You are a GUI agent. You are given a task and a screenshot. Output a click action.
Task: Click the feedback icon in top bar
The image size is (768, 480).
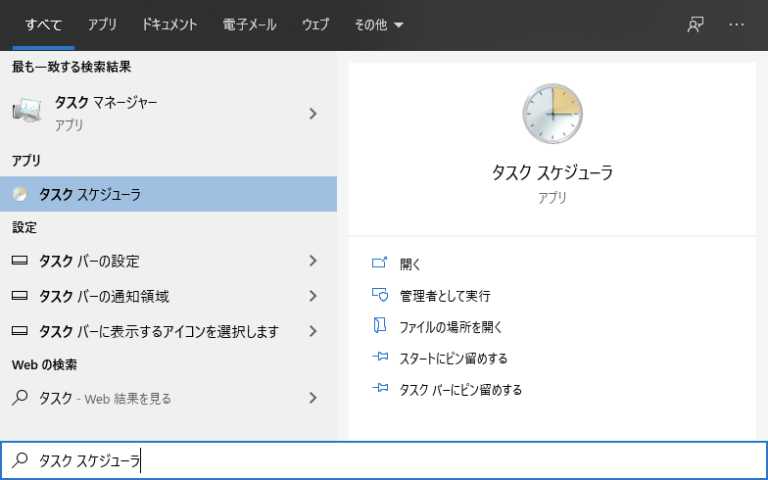coord(695,24)
